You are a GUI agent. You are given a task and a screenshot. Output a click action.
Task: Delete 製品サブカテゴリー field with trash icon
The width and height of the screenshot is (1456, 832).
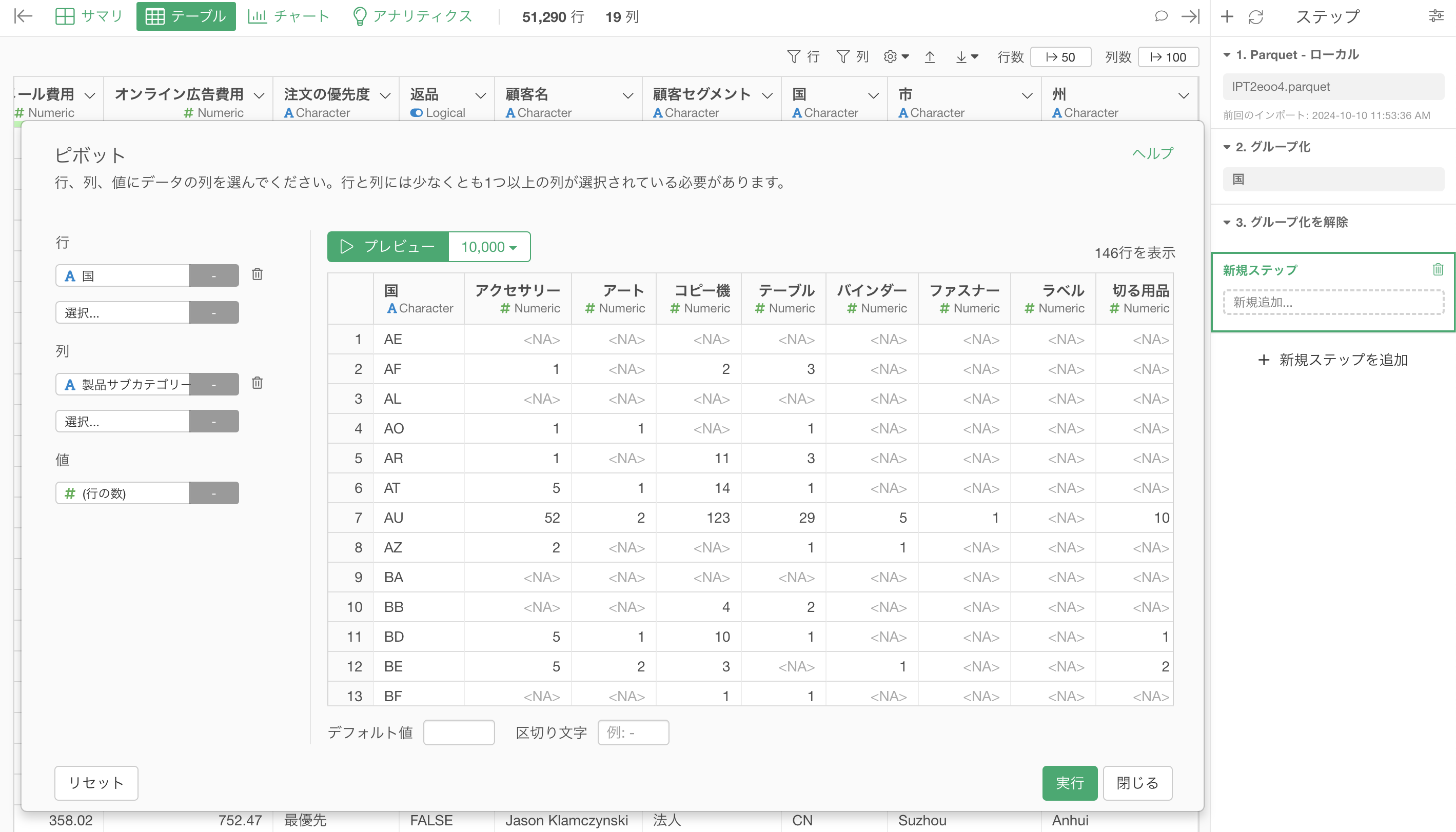[x=257, y=383]
